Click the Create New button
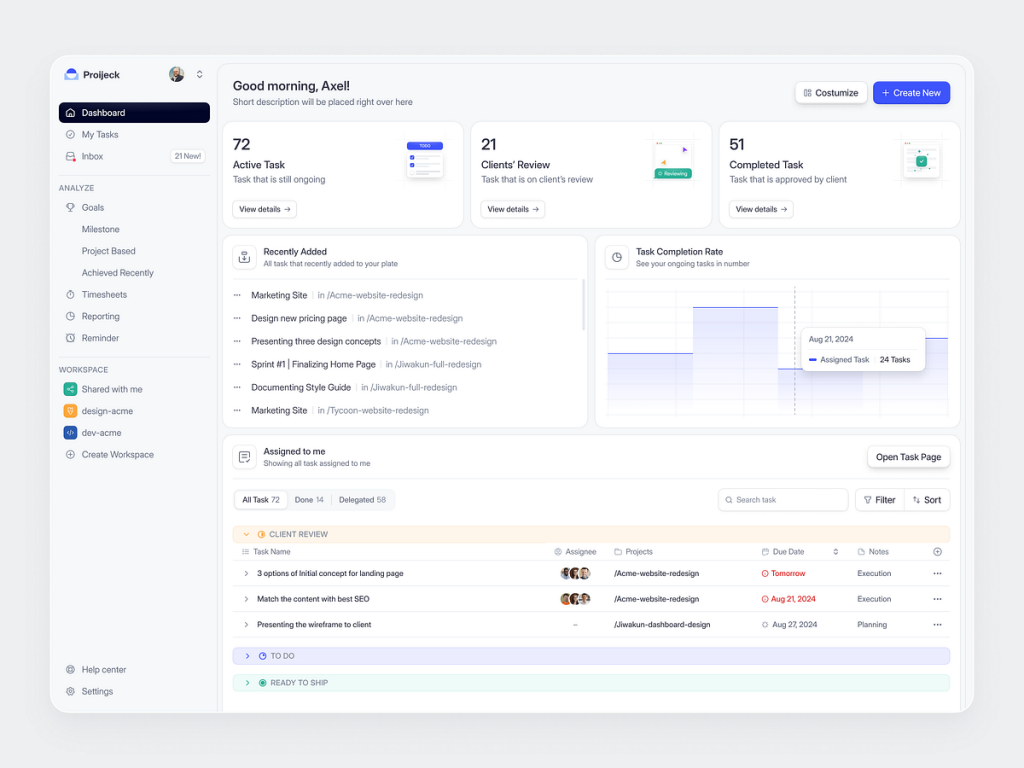 coord(911,93)
